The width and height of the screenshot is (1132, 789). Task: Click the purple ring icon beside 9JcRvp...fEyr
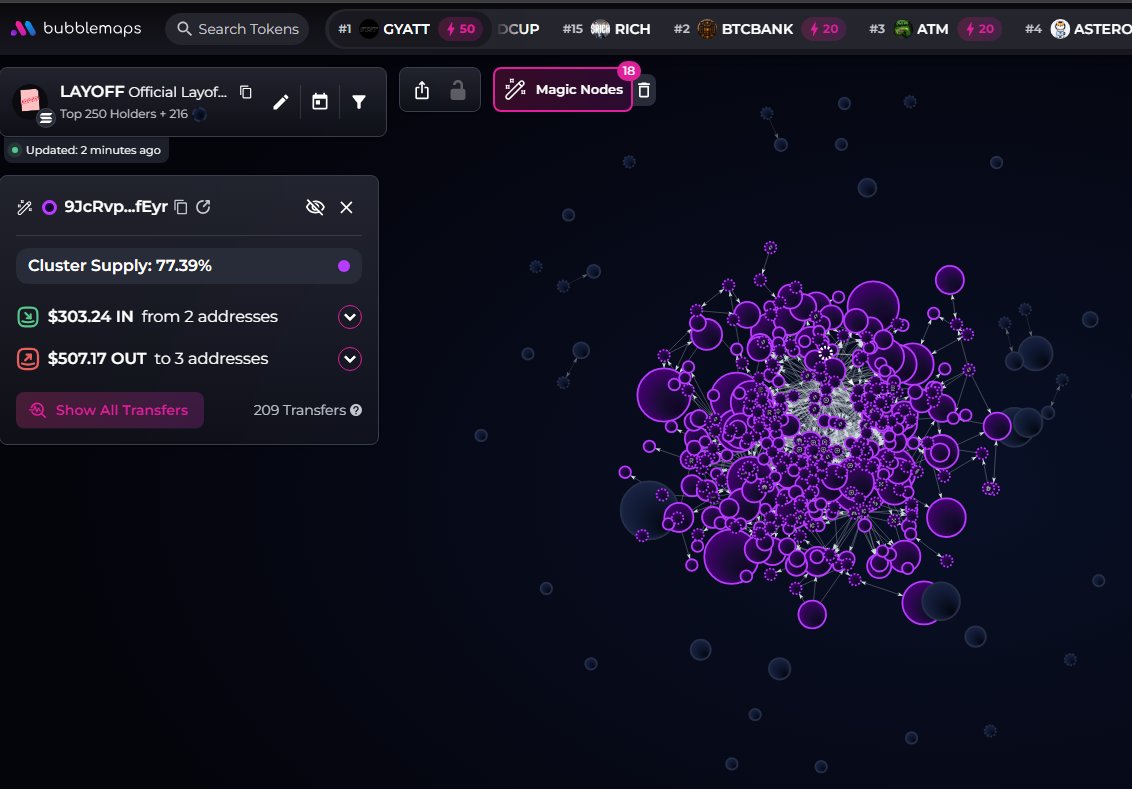[49, 208]
